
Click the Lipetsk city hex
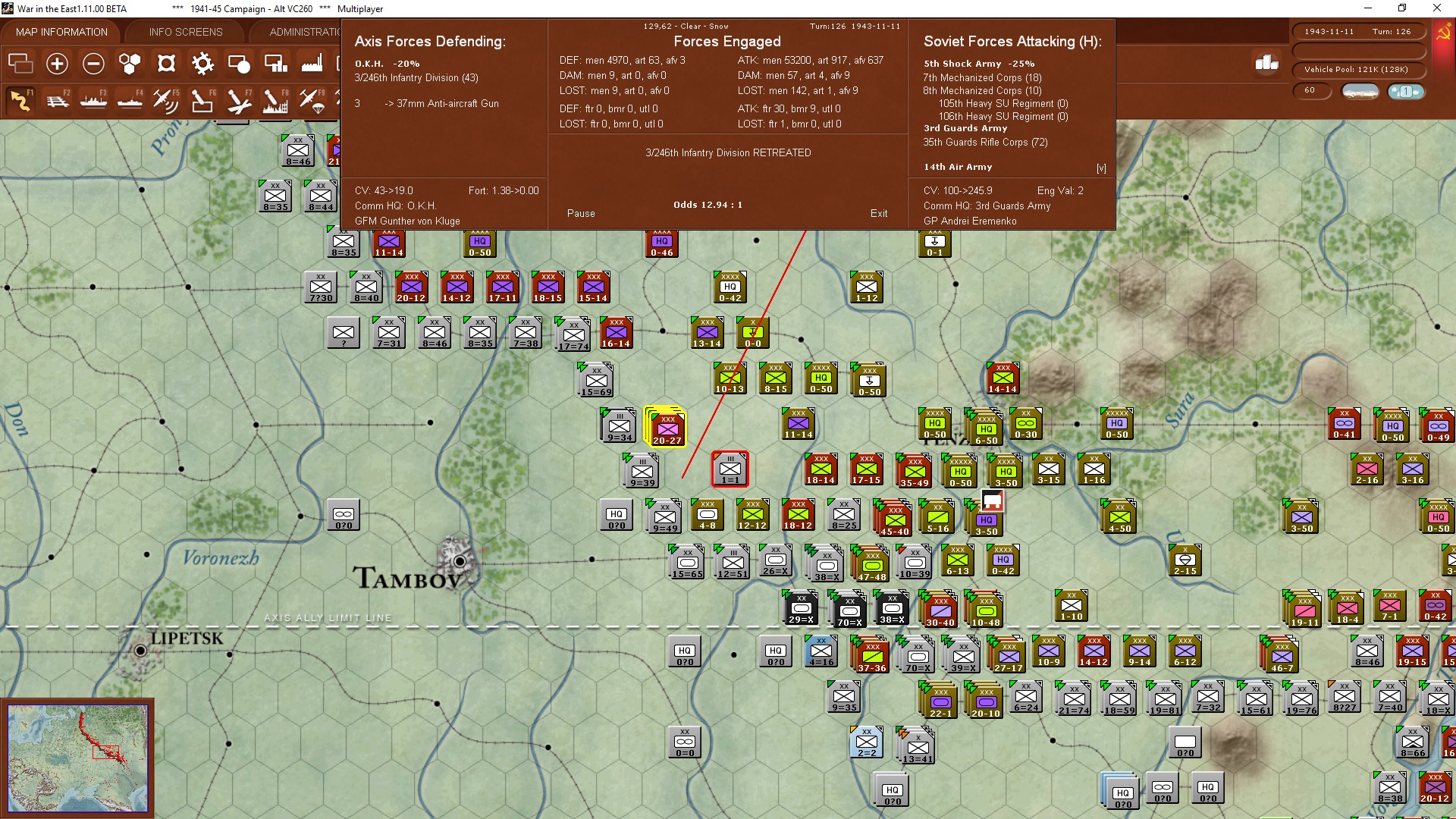point(140,651)
